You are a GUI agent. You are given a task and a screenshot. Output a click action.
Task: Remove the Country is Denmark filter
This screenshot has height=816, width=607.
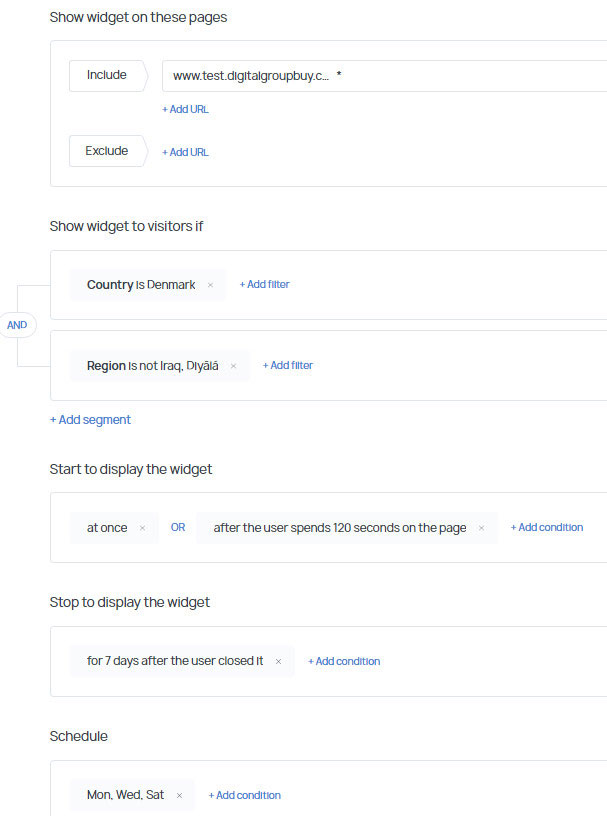pyautogui.click(x=210, y=285)
